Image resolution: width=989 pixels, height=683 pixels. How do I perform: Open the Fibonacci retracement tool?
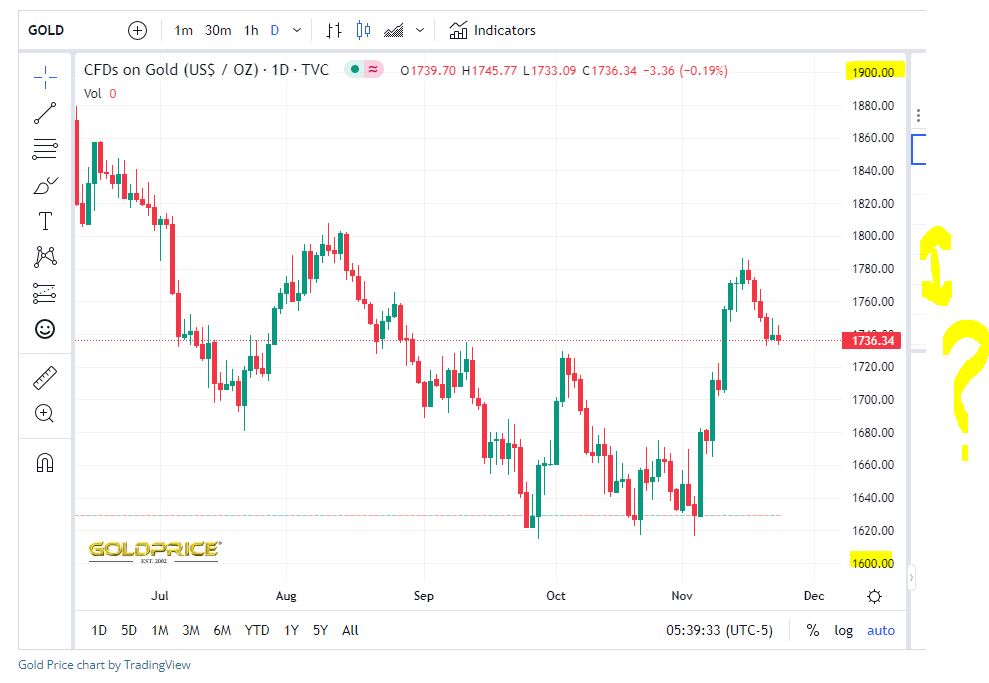coord(45,149)
